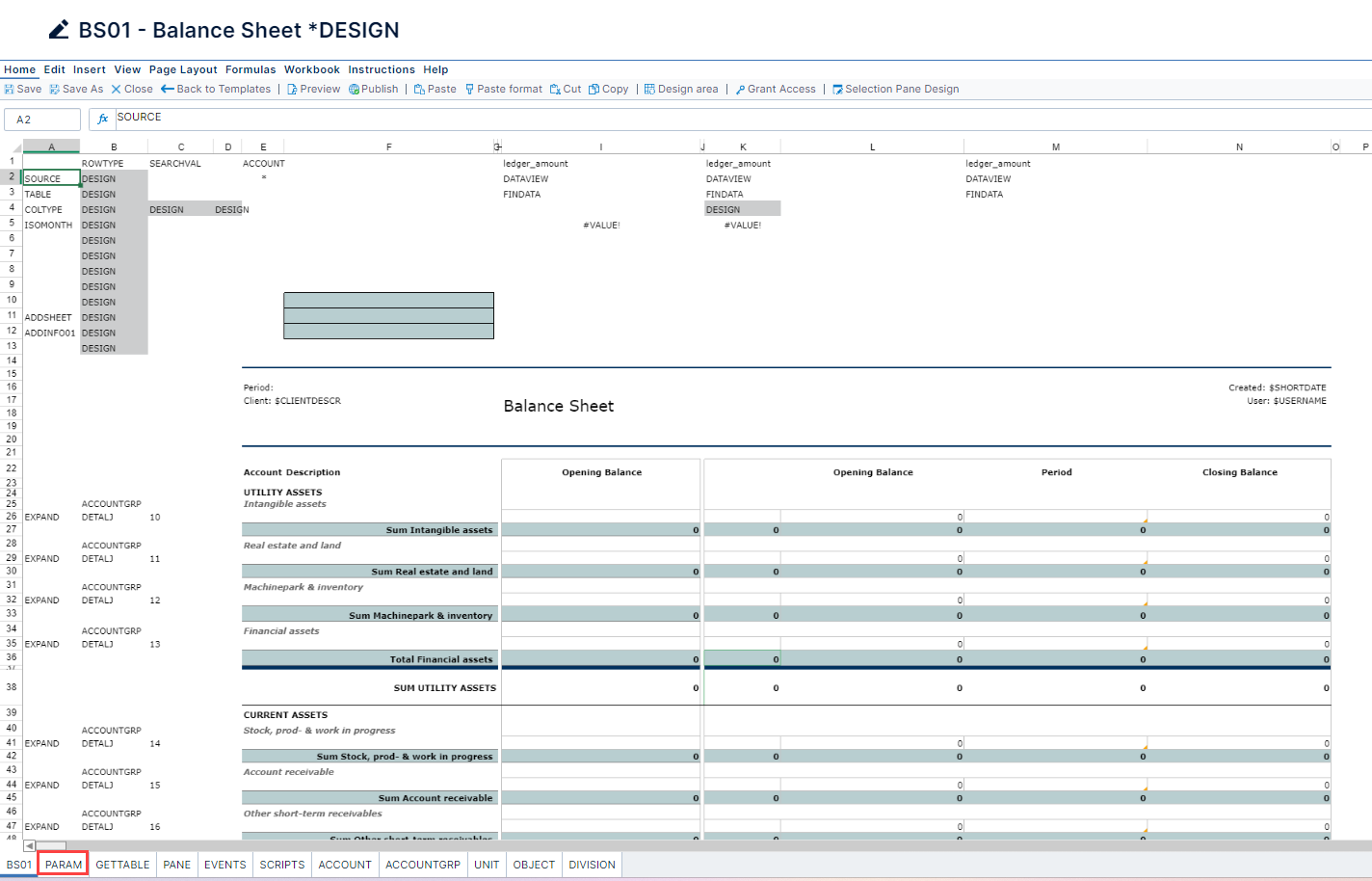The height and width of the screenshot is (881, 1372).
Task: Click the Paste format icon
Action: tap(504, 89)
